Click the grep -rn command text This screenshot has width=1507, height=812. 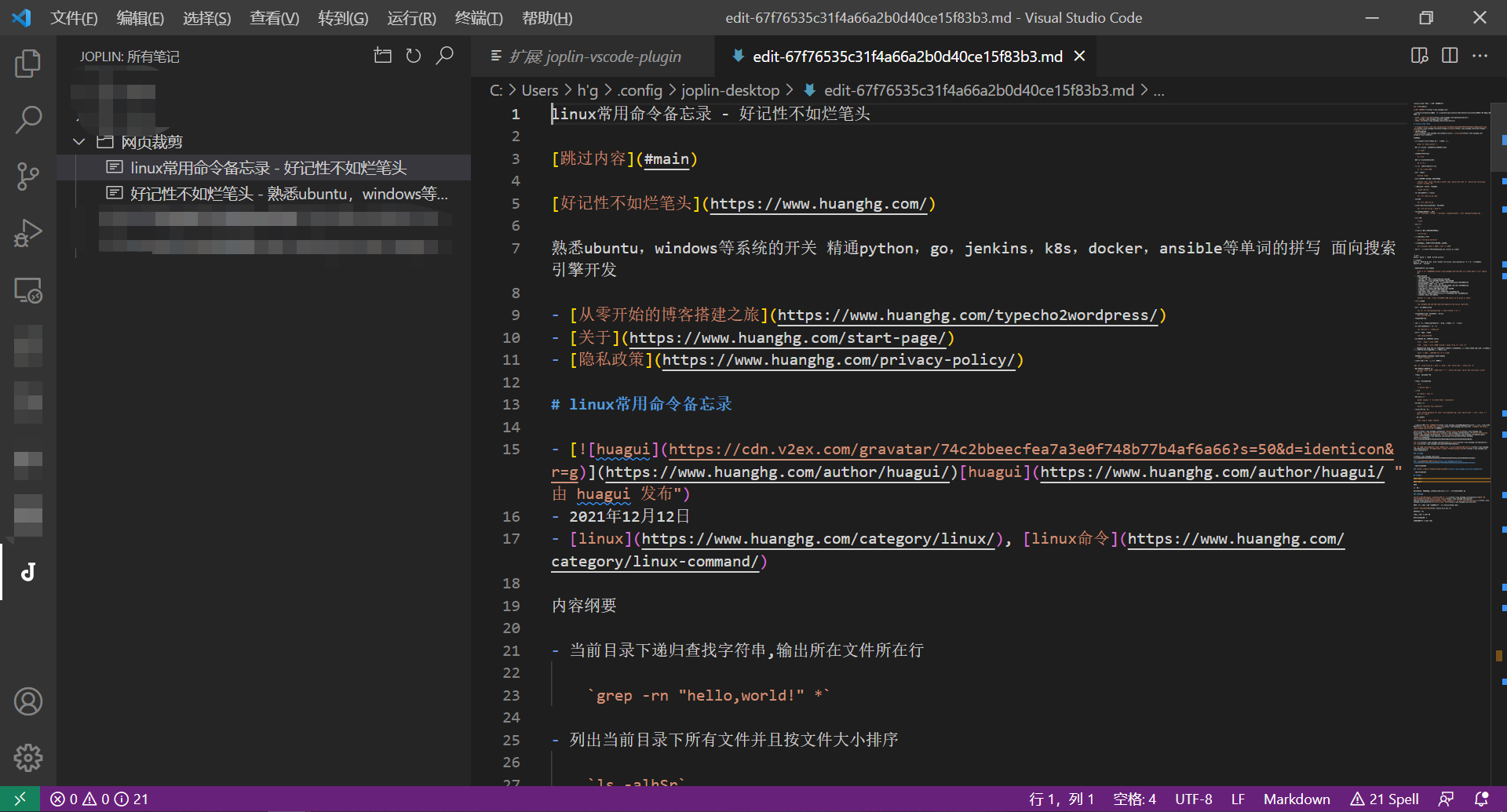pyautogui.click(x=709, y=695)
